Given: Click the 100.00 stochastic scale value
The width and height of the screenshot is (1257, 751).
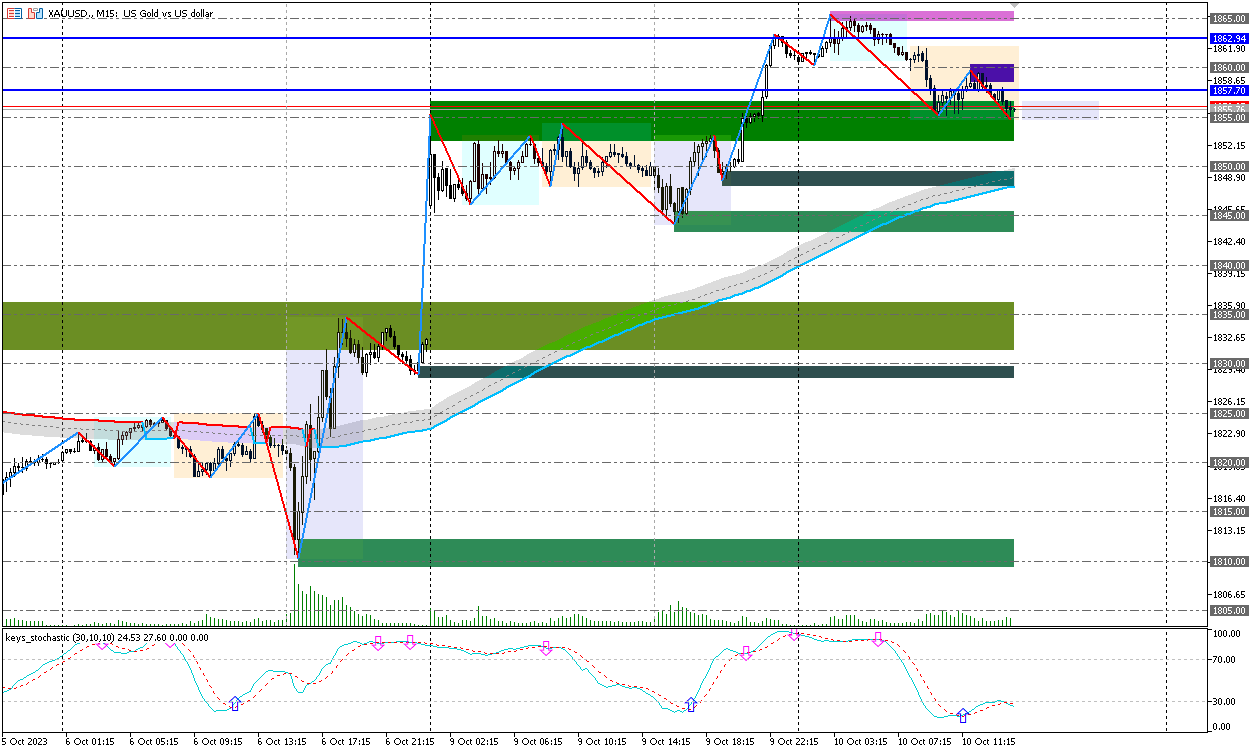Looking at the screenshot, I should (1226, 634).
